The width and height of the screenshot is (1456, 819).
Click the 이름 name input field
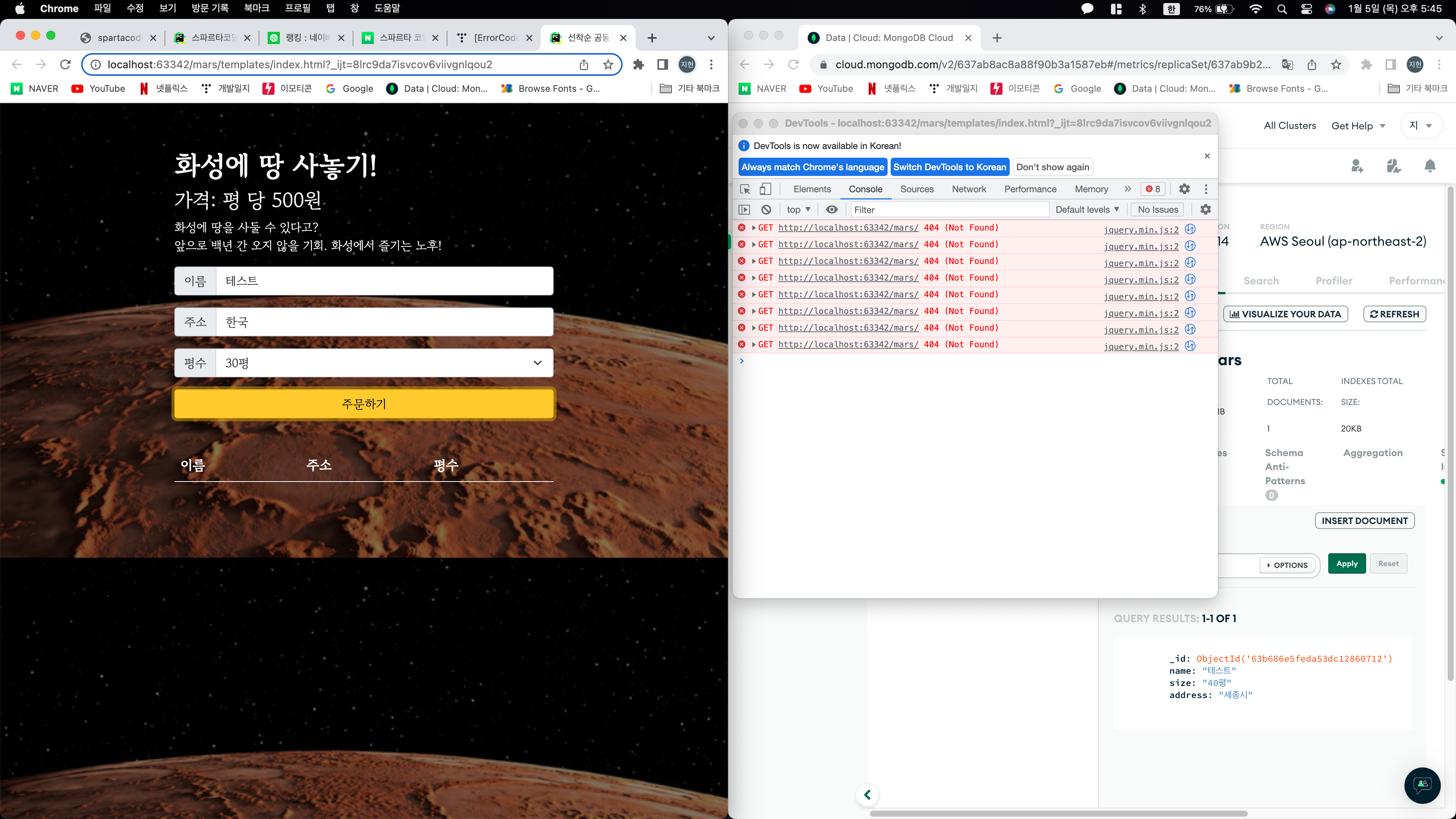tap(384, 281)
